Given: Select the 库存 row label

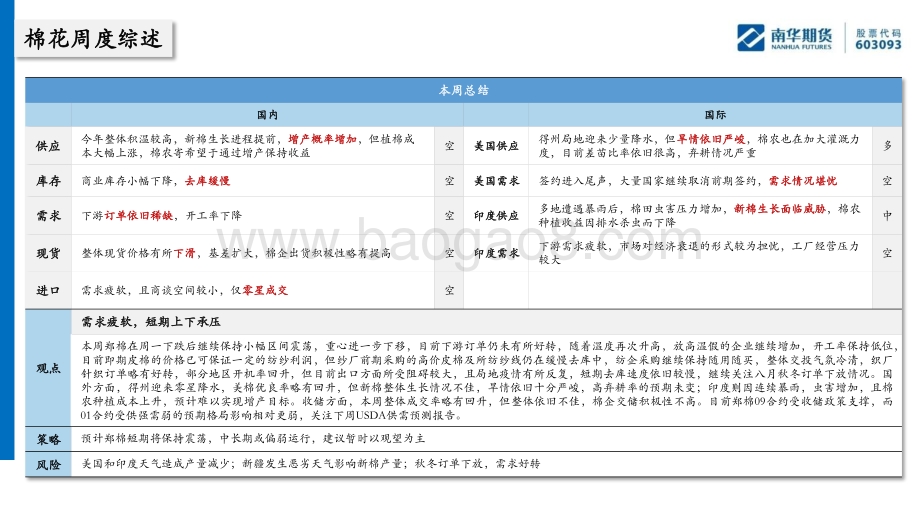Looking at the screenshot, I should click(48, 181).
